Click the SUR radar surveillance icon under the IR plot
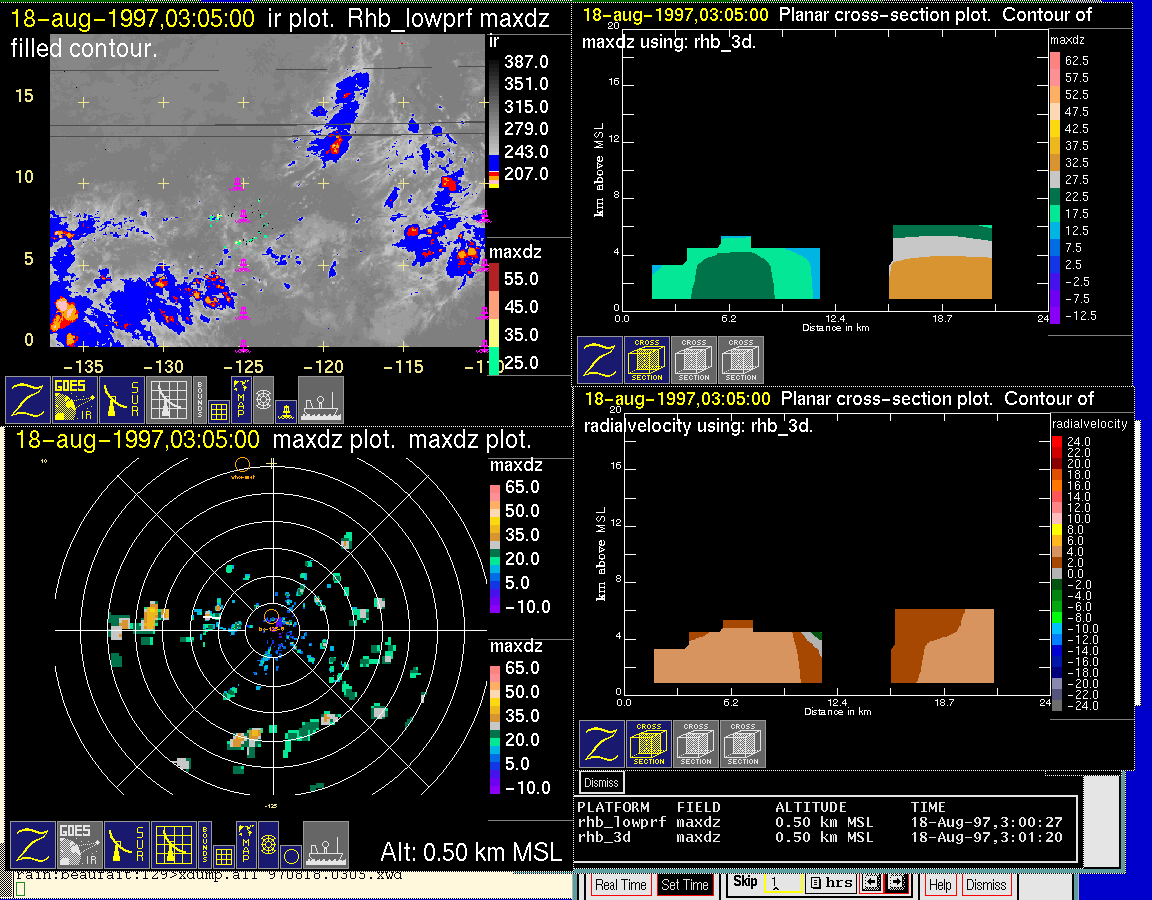The image size is (1152, 900). click(123, 400)
